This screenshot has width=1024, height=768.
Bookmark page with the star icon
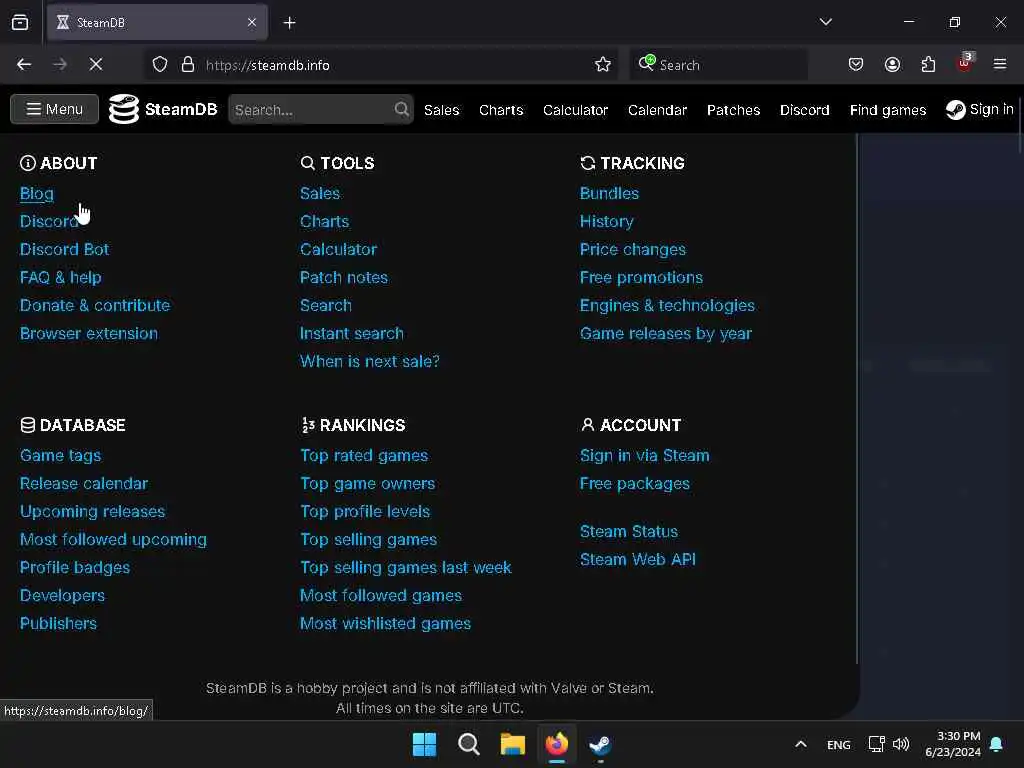click(x=603, y=65)
